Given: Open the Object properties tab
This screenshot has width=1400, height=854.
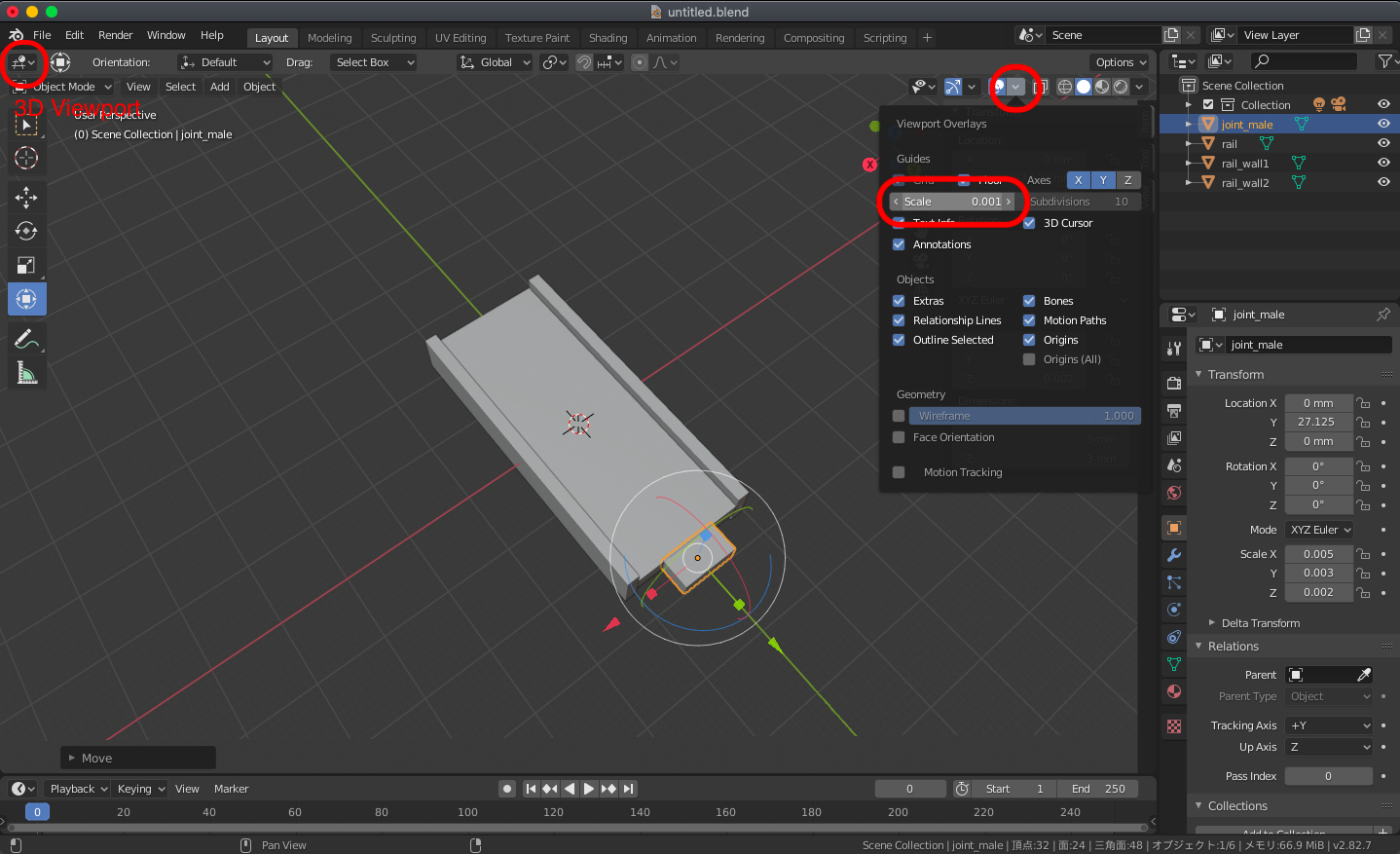Looking at the screenshot, I should click(x=1174, y=528).
